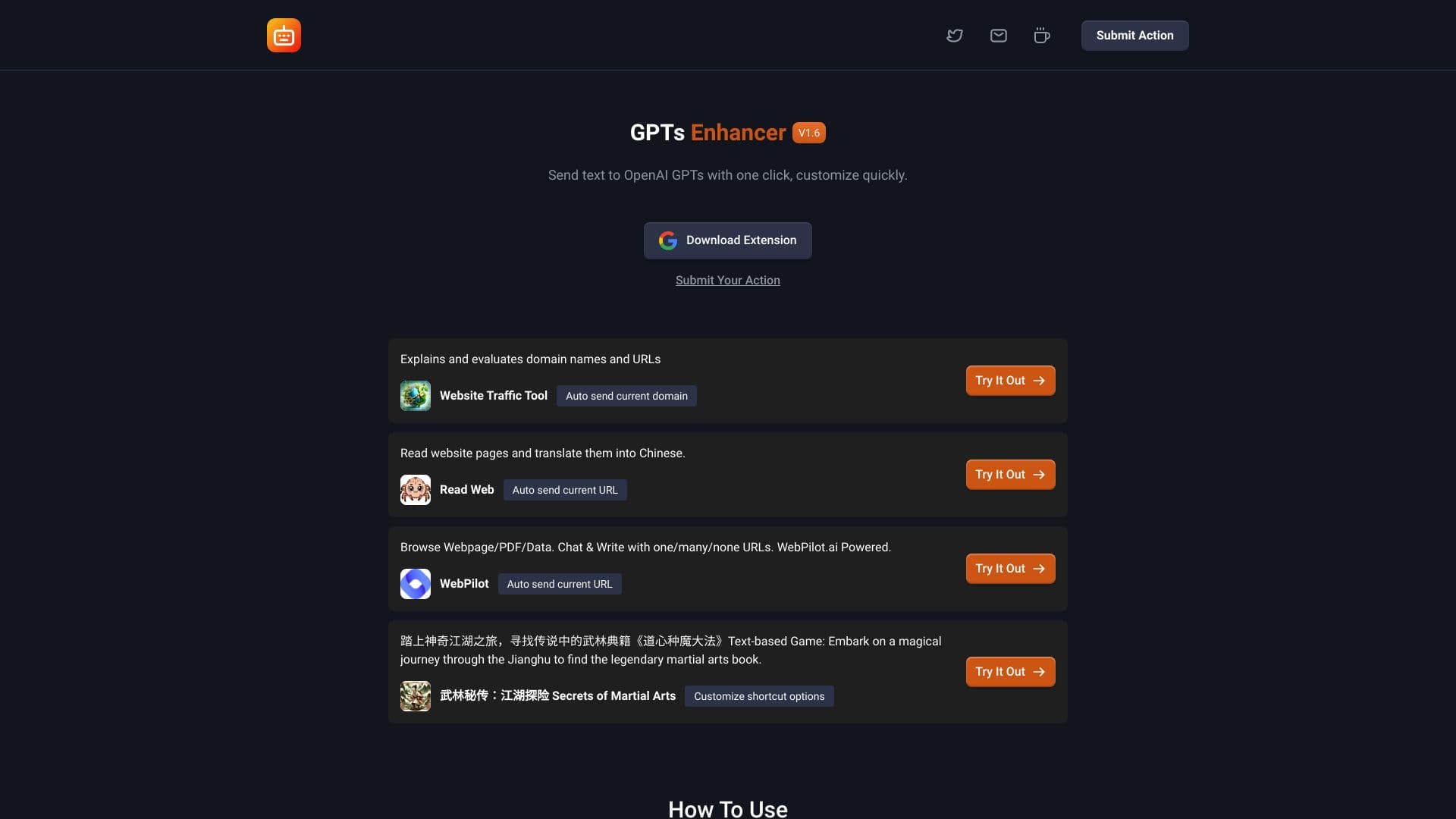Click the Submit Action button
Image resolution: width=1456 pixels, height=819 pixels.
pos(1134,36)
